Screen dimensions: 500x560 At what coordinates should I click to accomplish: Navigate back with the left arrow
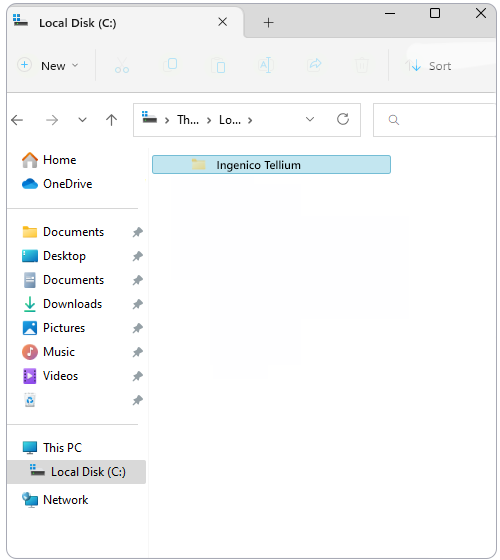pyautogui.click(x=17, y=120)
